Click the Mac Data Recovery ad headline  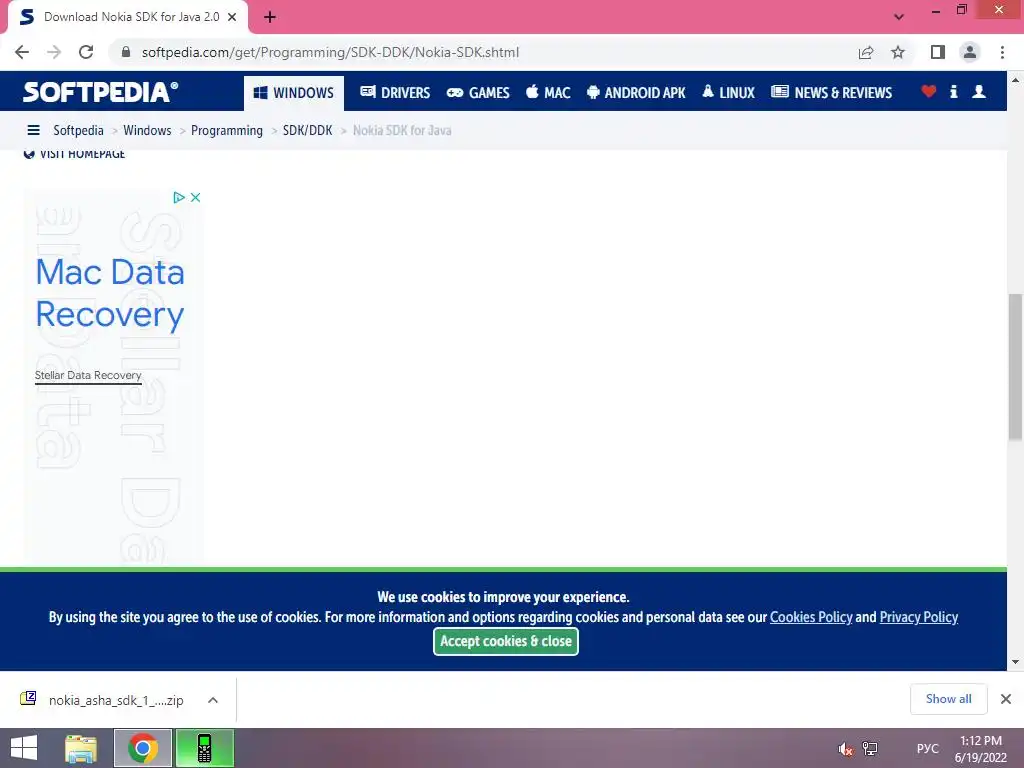click(x=110, y=293)
